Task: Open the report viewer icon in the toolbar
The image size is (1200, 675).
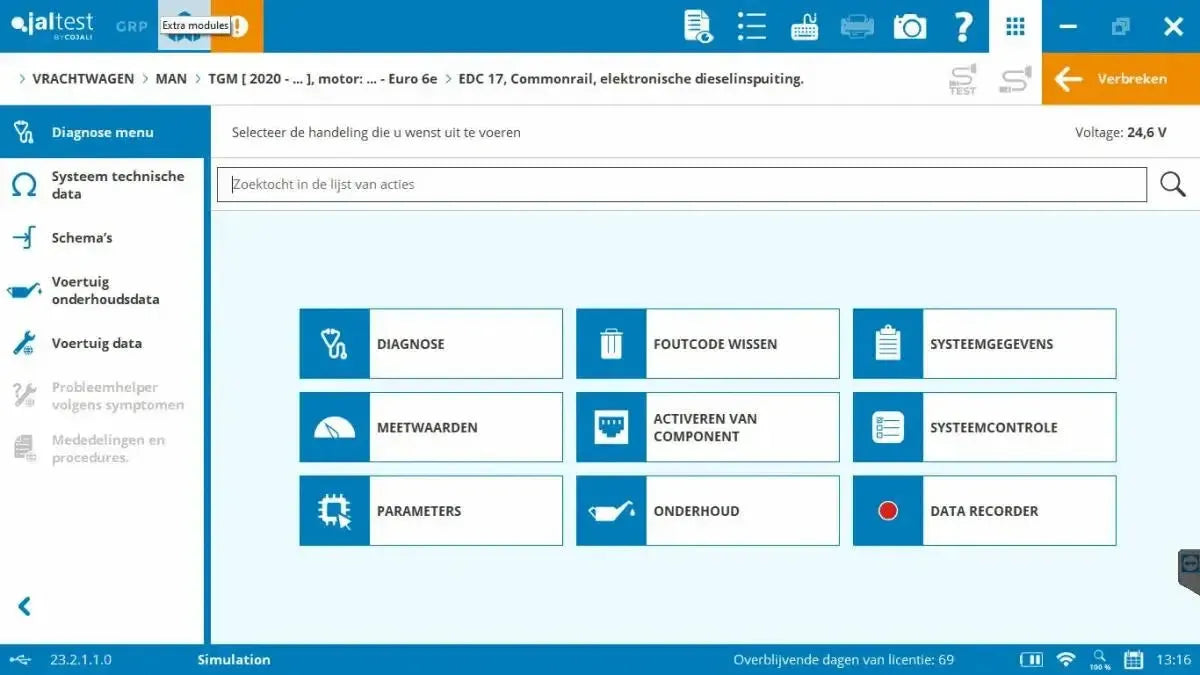Action: 698,26
